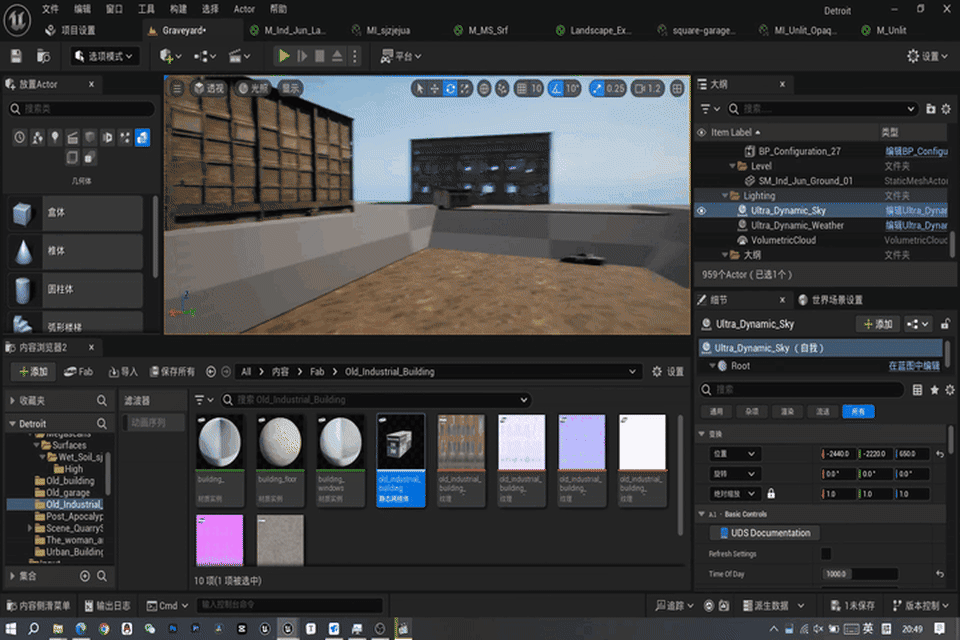Select the 所有 all filter in details
960x640 pixels.
pyautogui.click(x=858, y=412)
